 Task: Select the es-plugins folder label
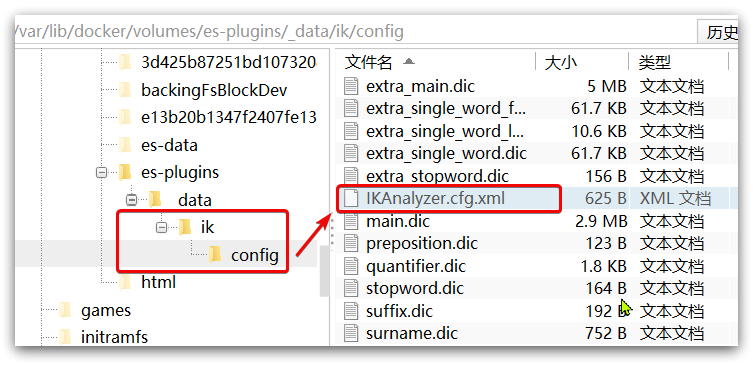click(x=180, y=172)
